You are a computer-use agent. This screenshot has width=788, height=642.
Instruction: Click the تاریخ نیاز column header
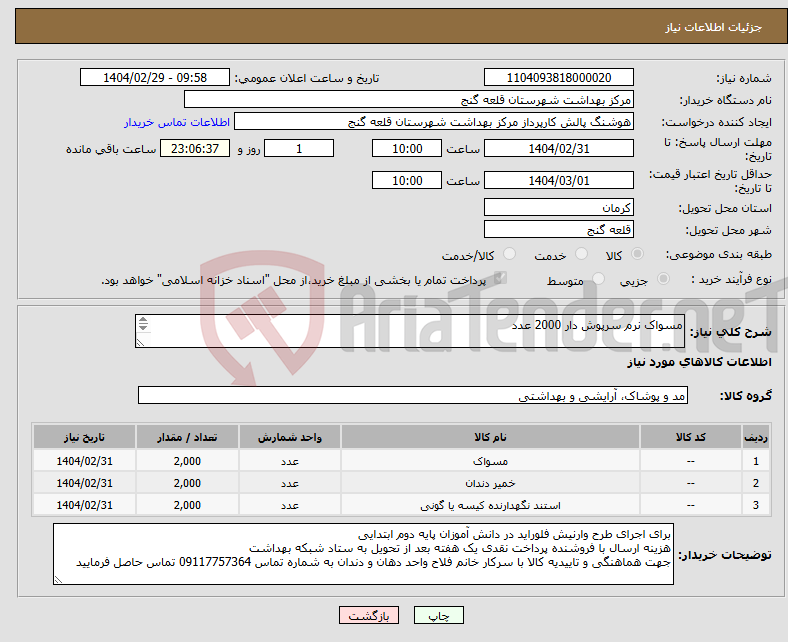click(x=84, y=437)
